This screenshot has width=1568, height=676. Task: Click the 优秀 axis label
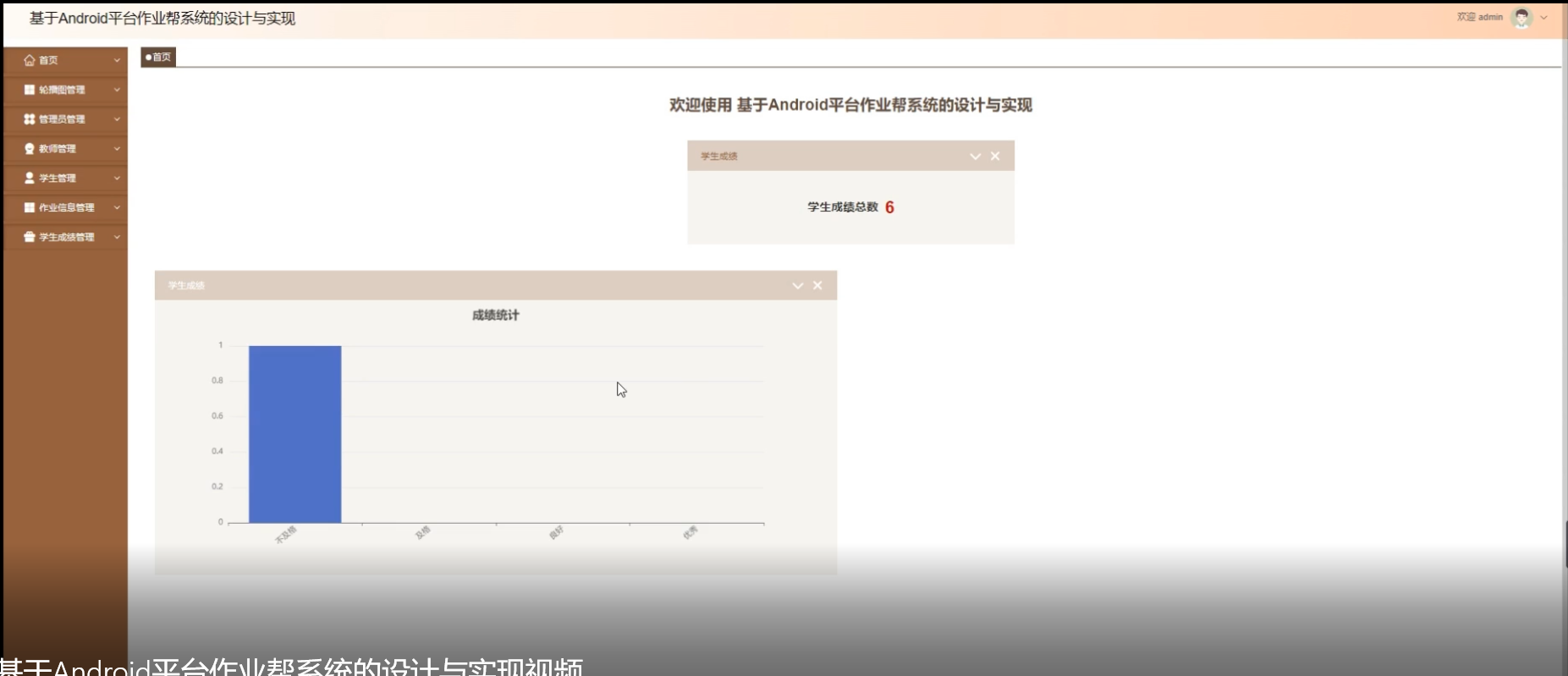[x=690, y=533]
